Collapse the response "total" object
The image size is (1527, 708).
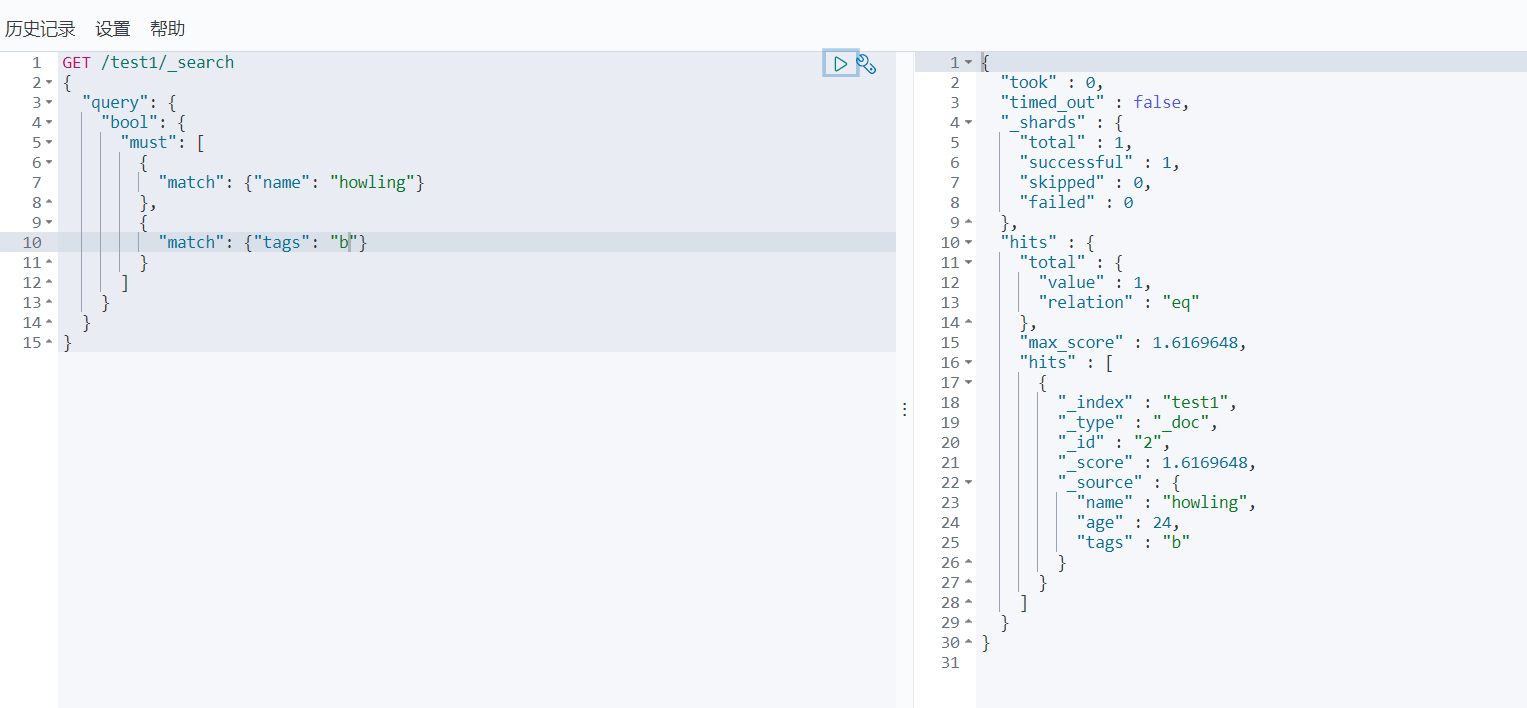point(968,263)
